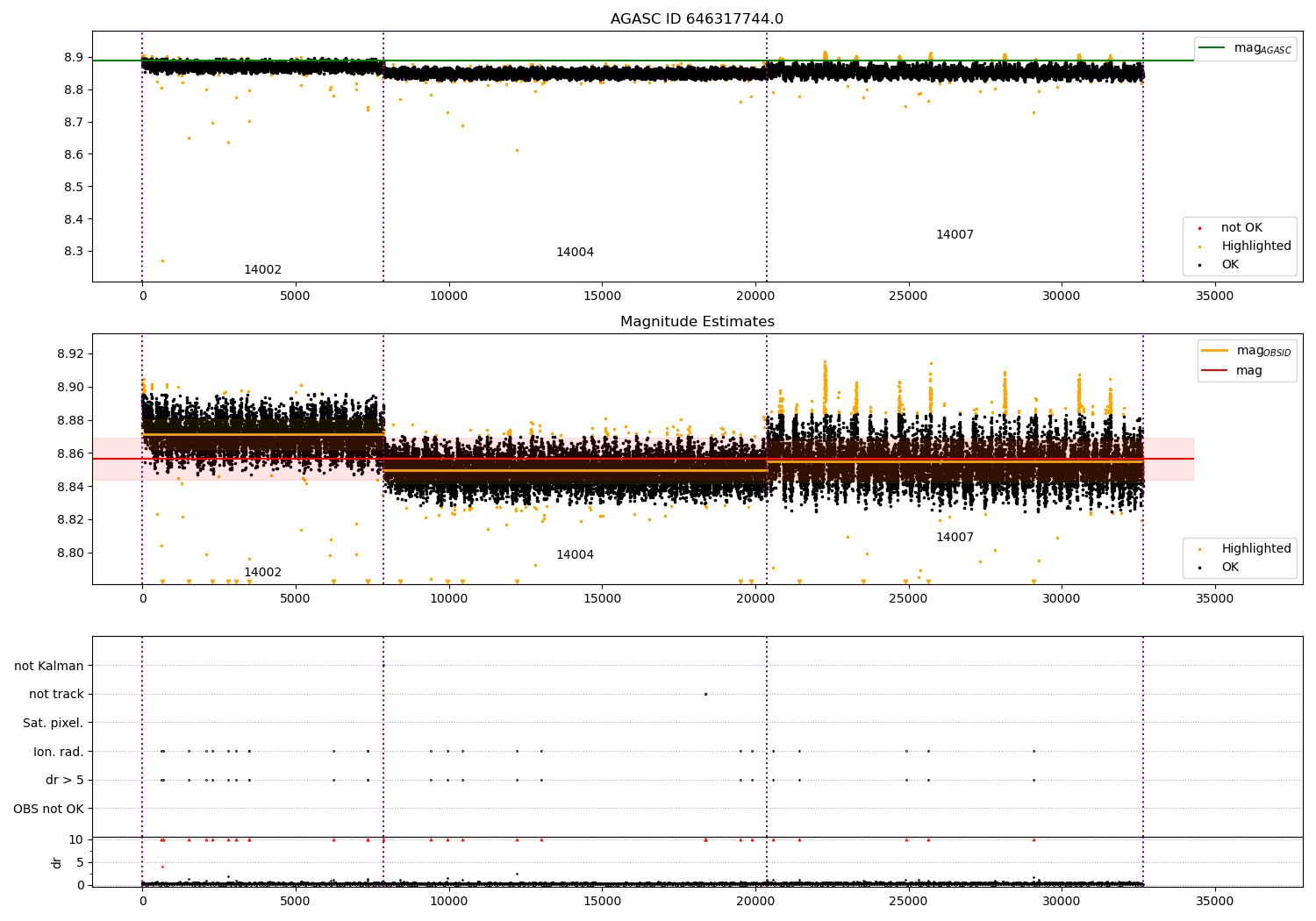This screenshot has height=921, width=1316.
Task: Click "OK" in the middle plot's lower legend
Action: click(1219, 568)
